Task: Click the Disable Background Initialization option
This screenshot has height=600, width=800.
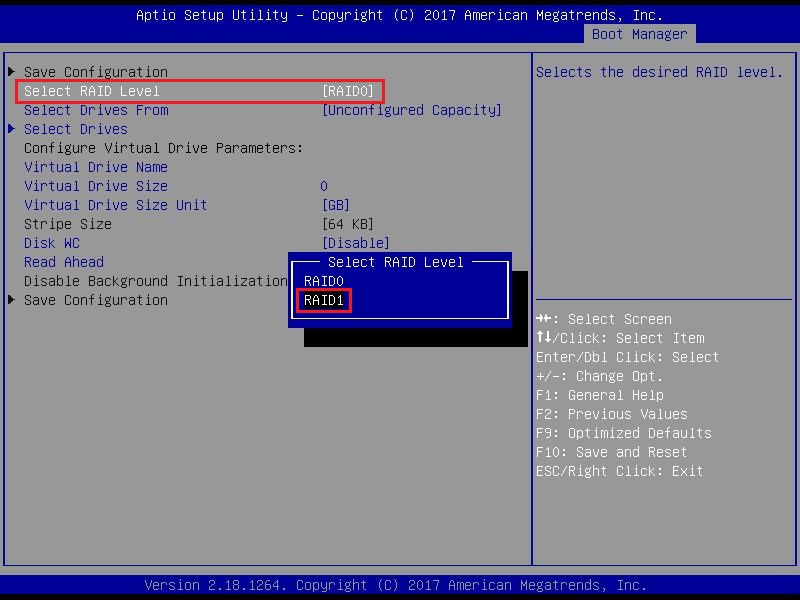Action: click(155, 281)
